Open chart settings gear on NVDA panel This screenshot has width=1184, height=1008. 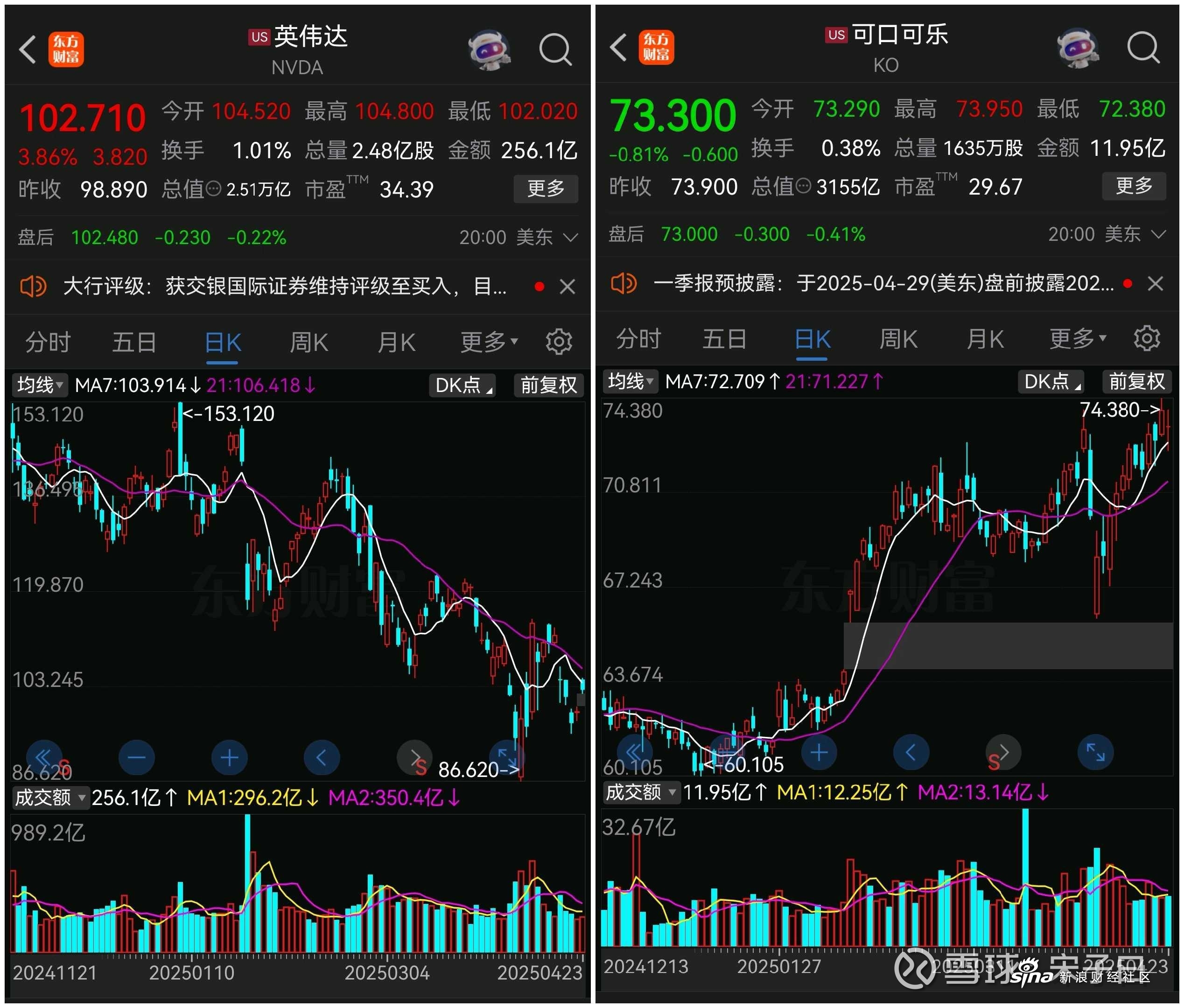559,342
